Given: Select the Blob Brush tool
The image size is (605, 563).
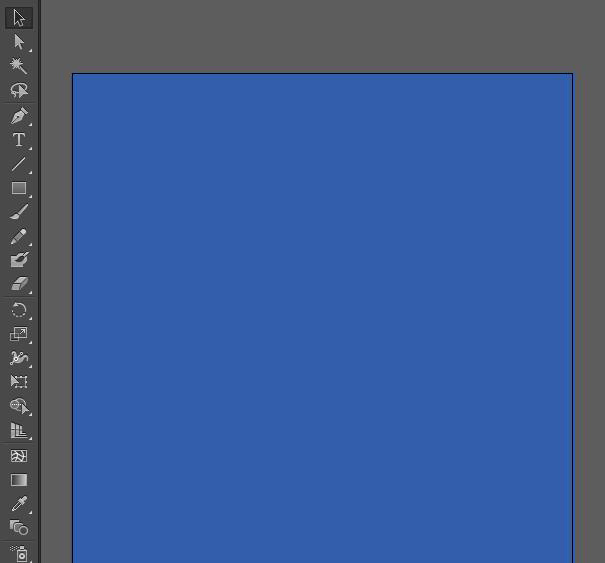Looking at the screenshot, I should click(19, 260).
